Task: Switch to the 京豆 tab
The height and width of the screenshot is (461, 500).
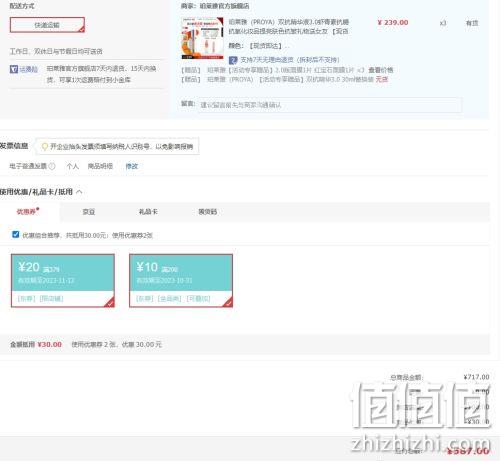Action: pyautogui.click(x=89, y=212)
